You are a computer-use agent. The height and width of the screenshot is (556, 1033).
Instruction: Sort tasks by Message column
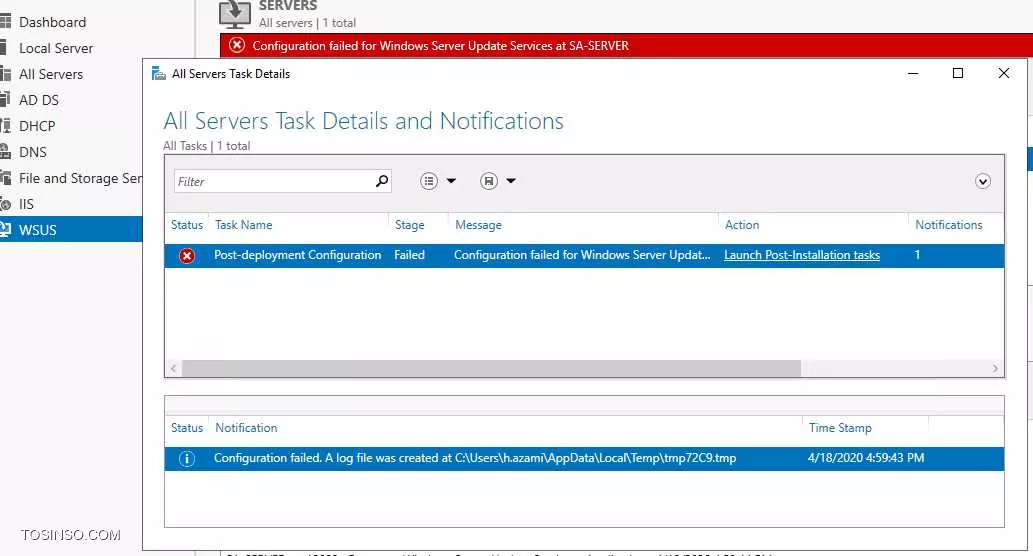click(478, 225)
